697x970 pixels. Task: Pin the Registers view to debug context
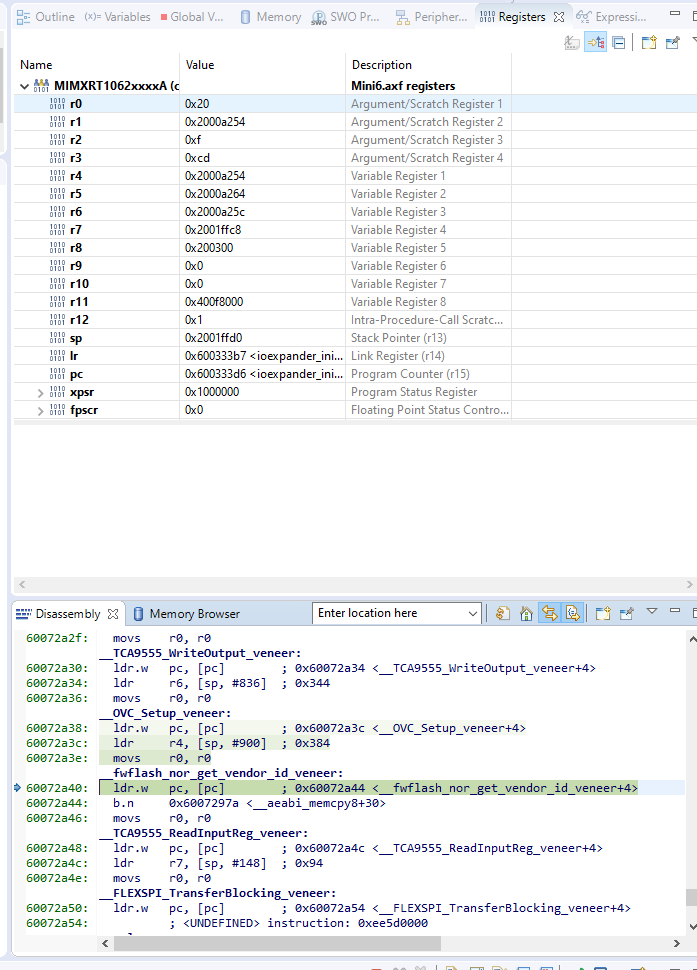(673, 43)
